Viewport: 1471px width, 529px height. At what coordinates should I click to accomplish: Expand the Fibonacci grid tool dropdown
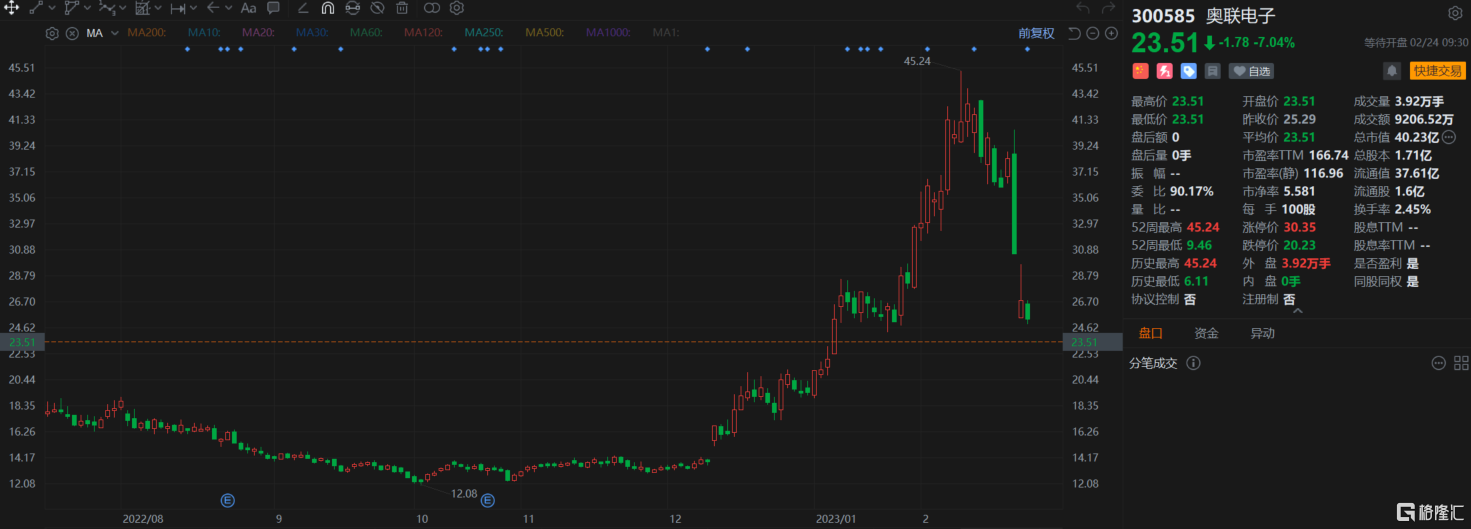tap(158, 8)
